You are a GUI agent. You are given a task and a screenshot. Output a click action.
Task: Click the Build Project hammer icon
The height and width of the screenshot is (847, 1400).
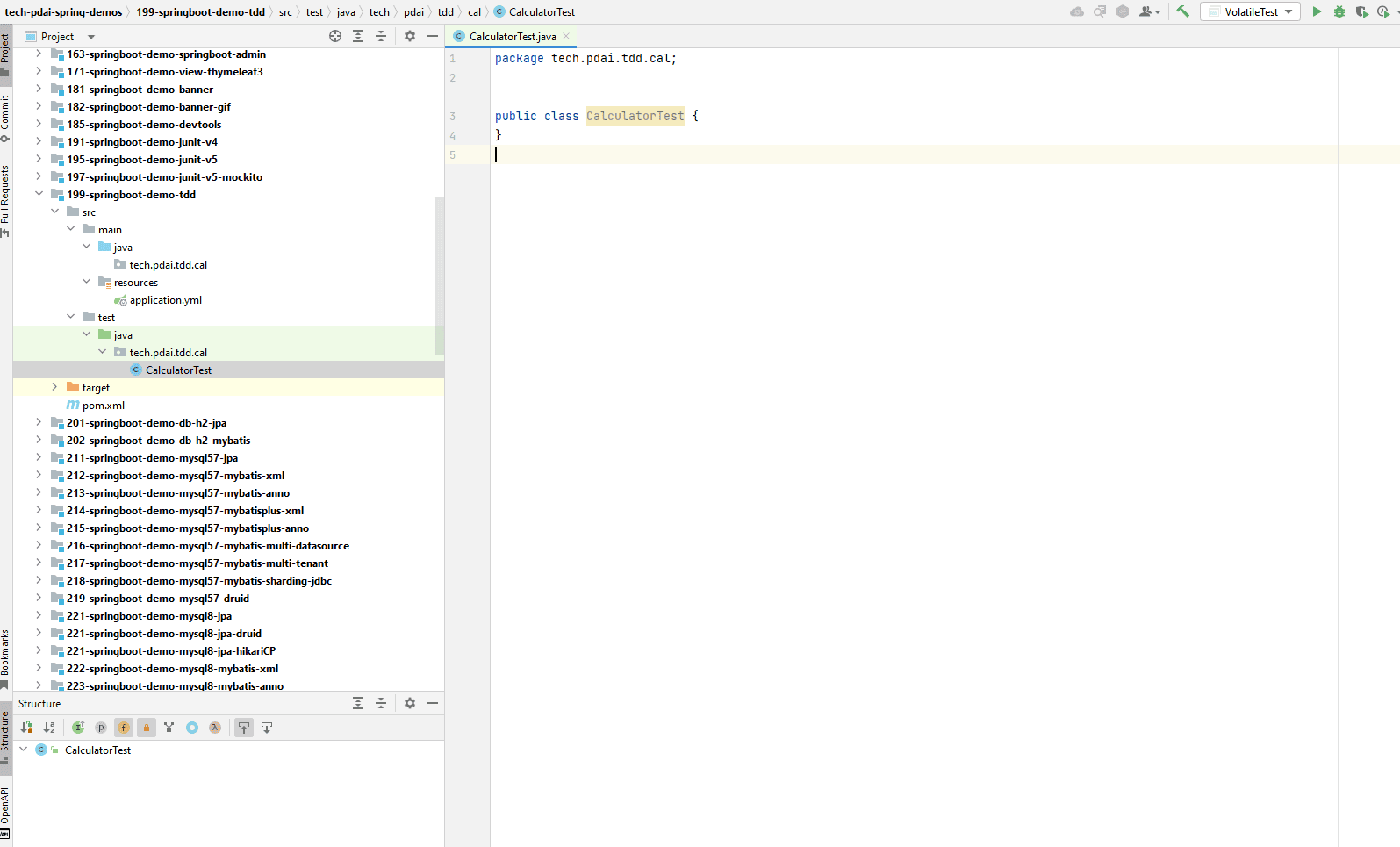(x=1182, y=11)
